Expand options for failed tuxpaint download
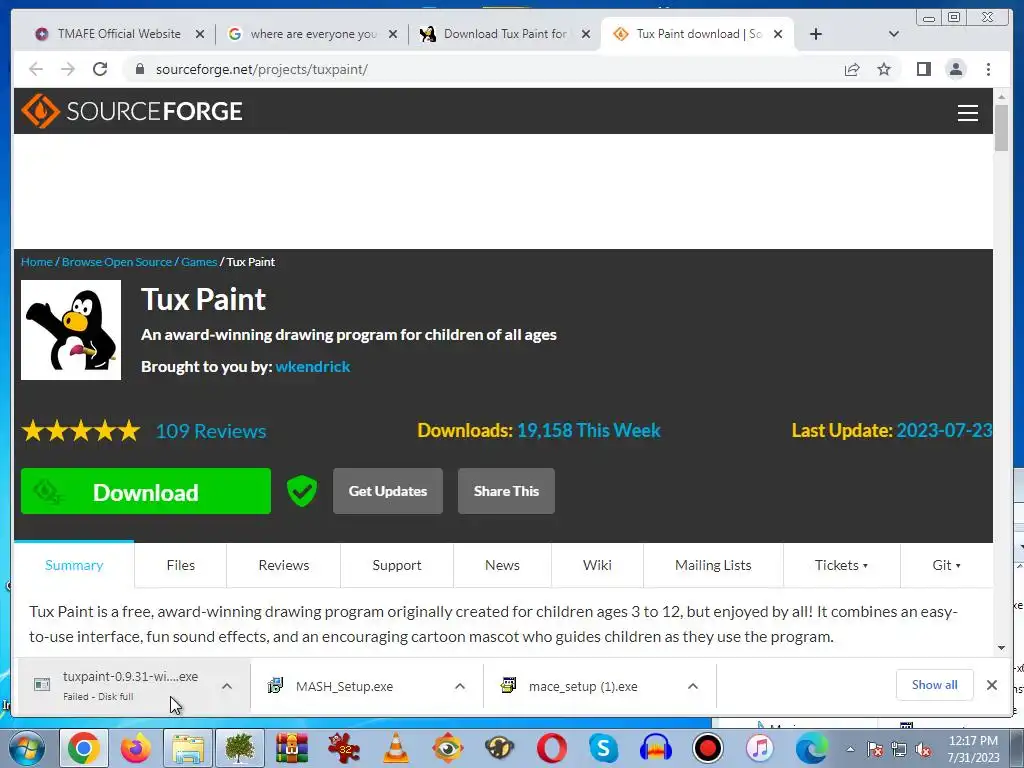1024x768 pixels. point(227,686)
